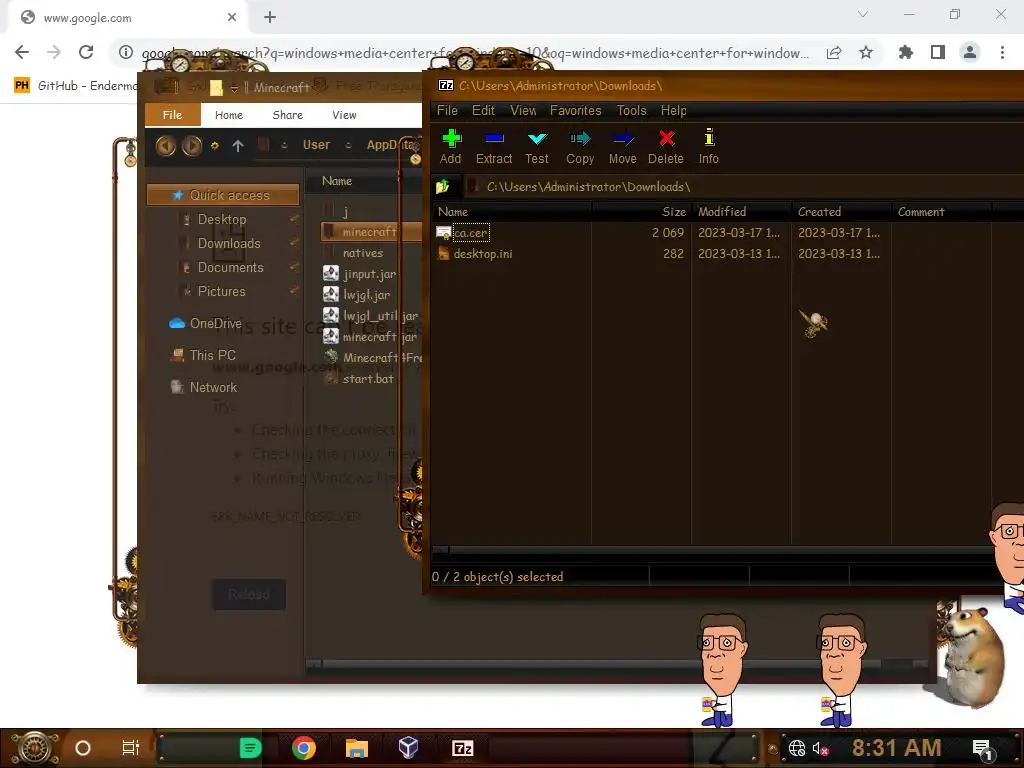The image size is (1024, 768).
Task: Open the Info tool in 7-Zip
Action: 709,147
